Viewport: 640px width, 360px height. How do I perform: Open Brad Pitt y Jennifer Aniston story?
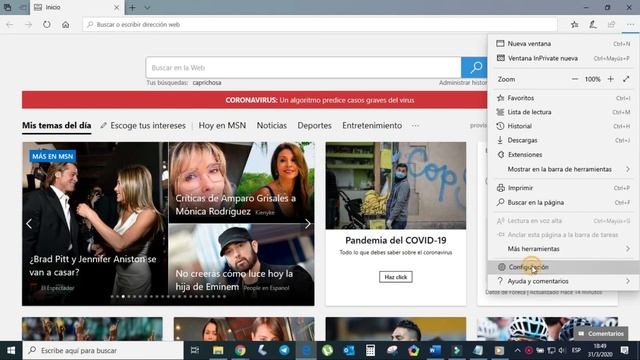coord(95,224)
